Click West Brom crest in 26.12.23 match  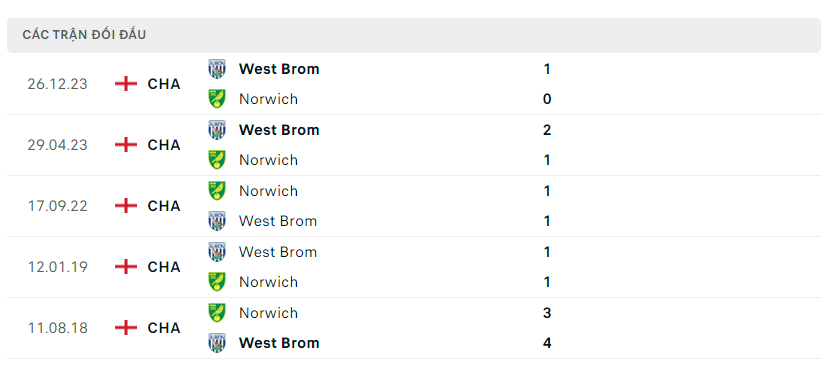(217, 69)
